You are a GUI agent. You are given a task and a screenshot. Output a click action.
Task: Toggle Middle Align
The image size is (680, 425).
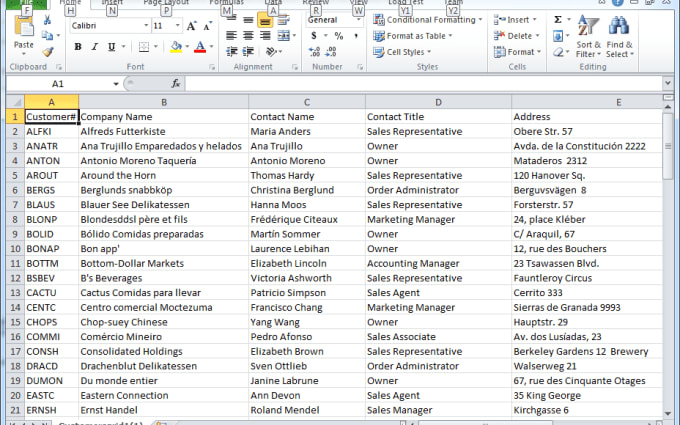click(x=248, y=20)
